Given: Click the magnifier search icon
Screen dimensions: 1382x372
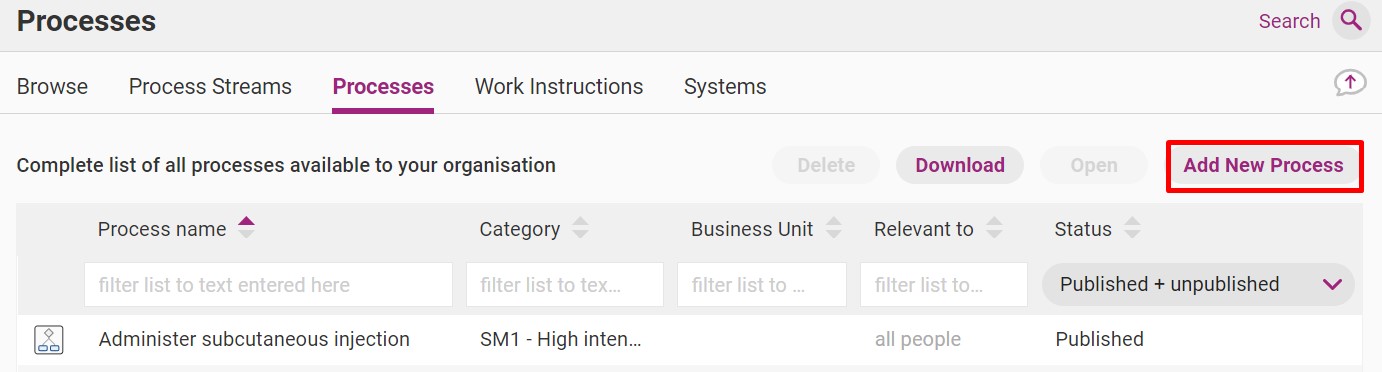Looking at the screenshot, I should coord(1351,21).
